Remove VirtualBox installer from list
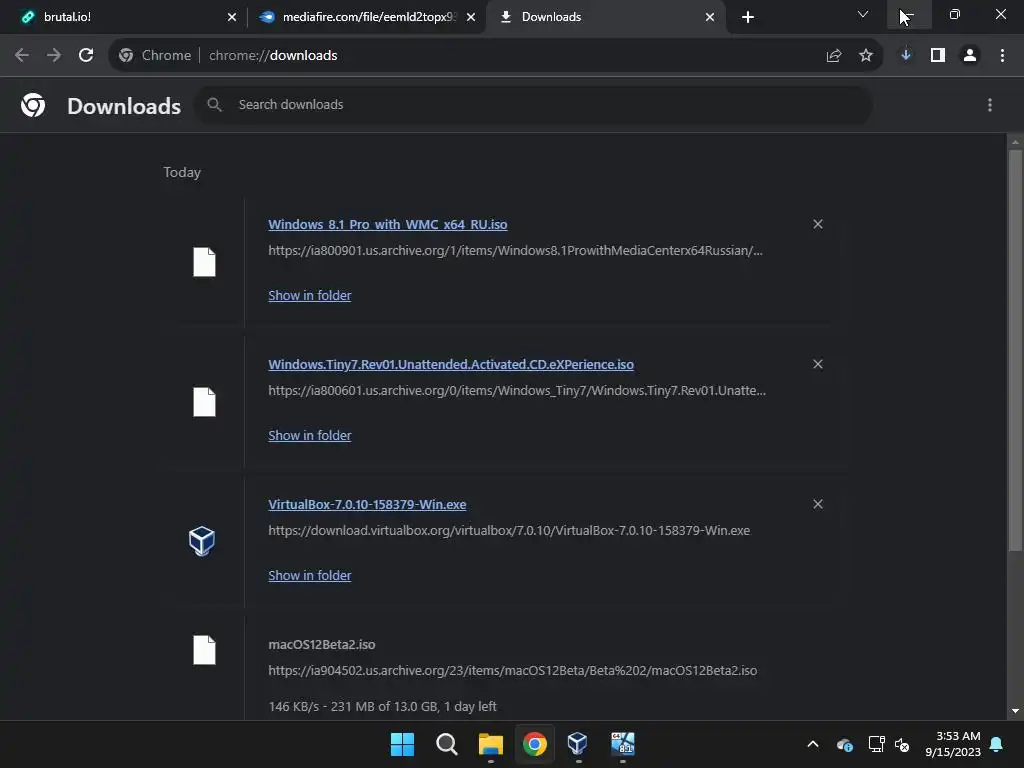Viewport: 1024px width, 768px height. 818,504
